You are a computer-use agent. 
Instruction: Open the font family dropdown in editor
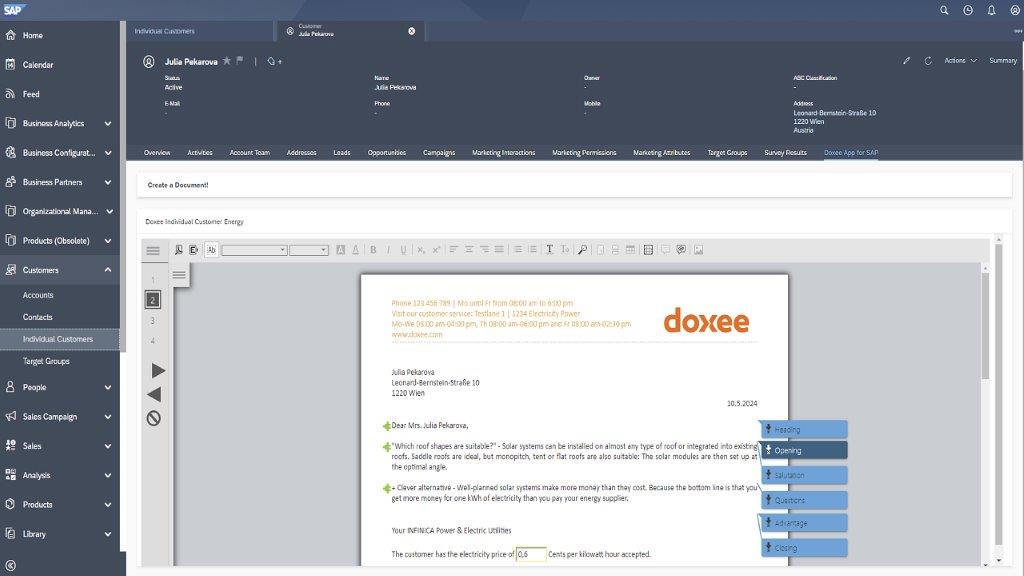pos(254,250)
